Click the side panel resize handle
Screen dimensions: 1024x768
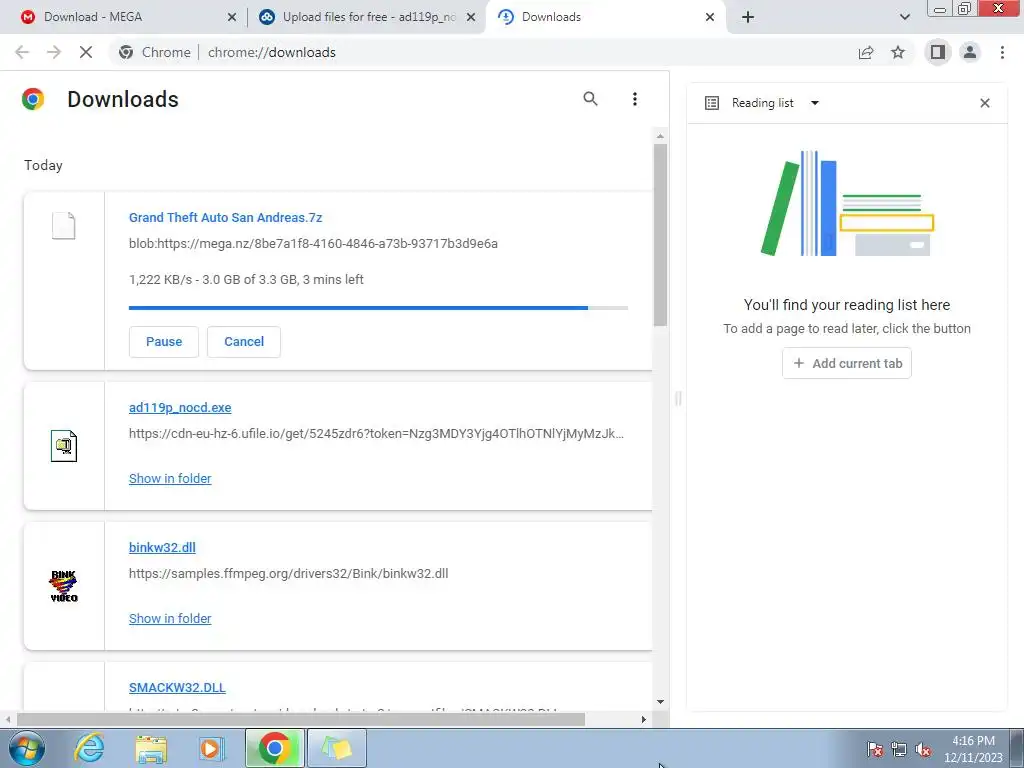678,398
